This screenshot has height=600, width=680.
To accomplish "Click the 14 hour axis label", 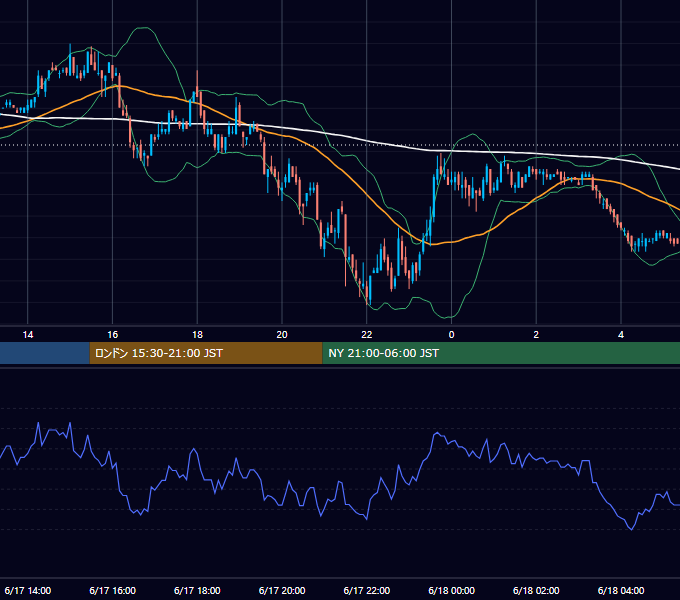I will coord(28,335).
